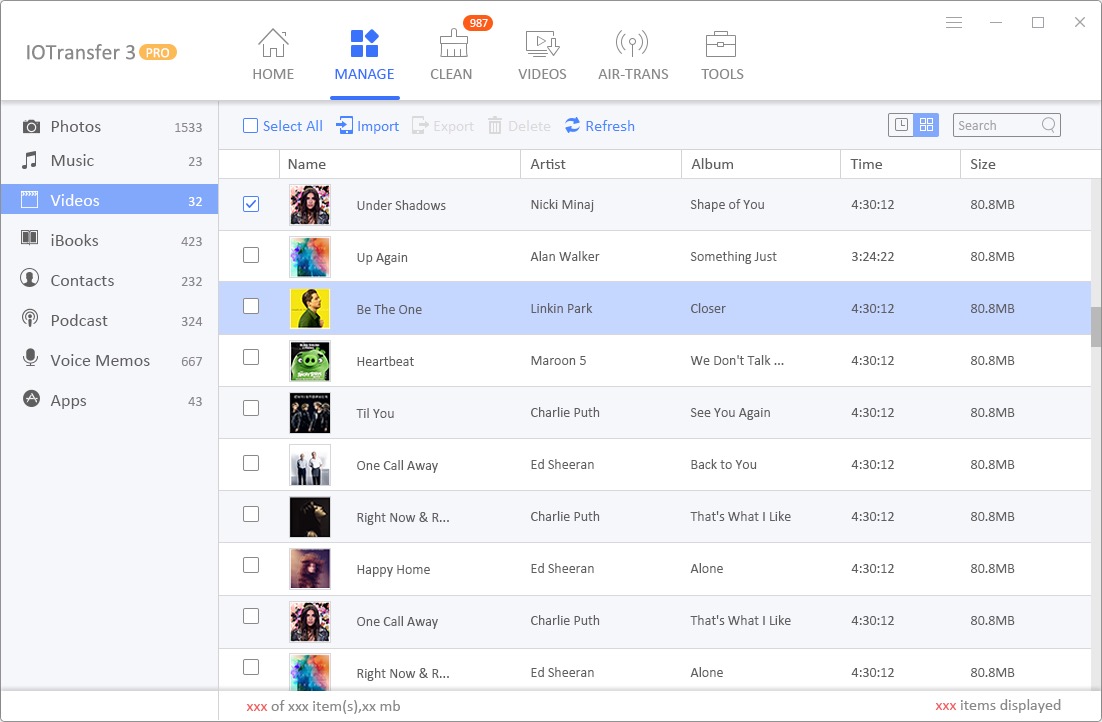1102x722 pixels.
Task: Open the hamburger menu at top right
Action: 953,22
